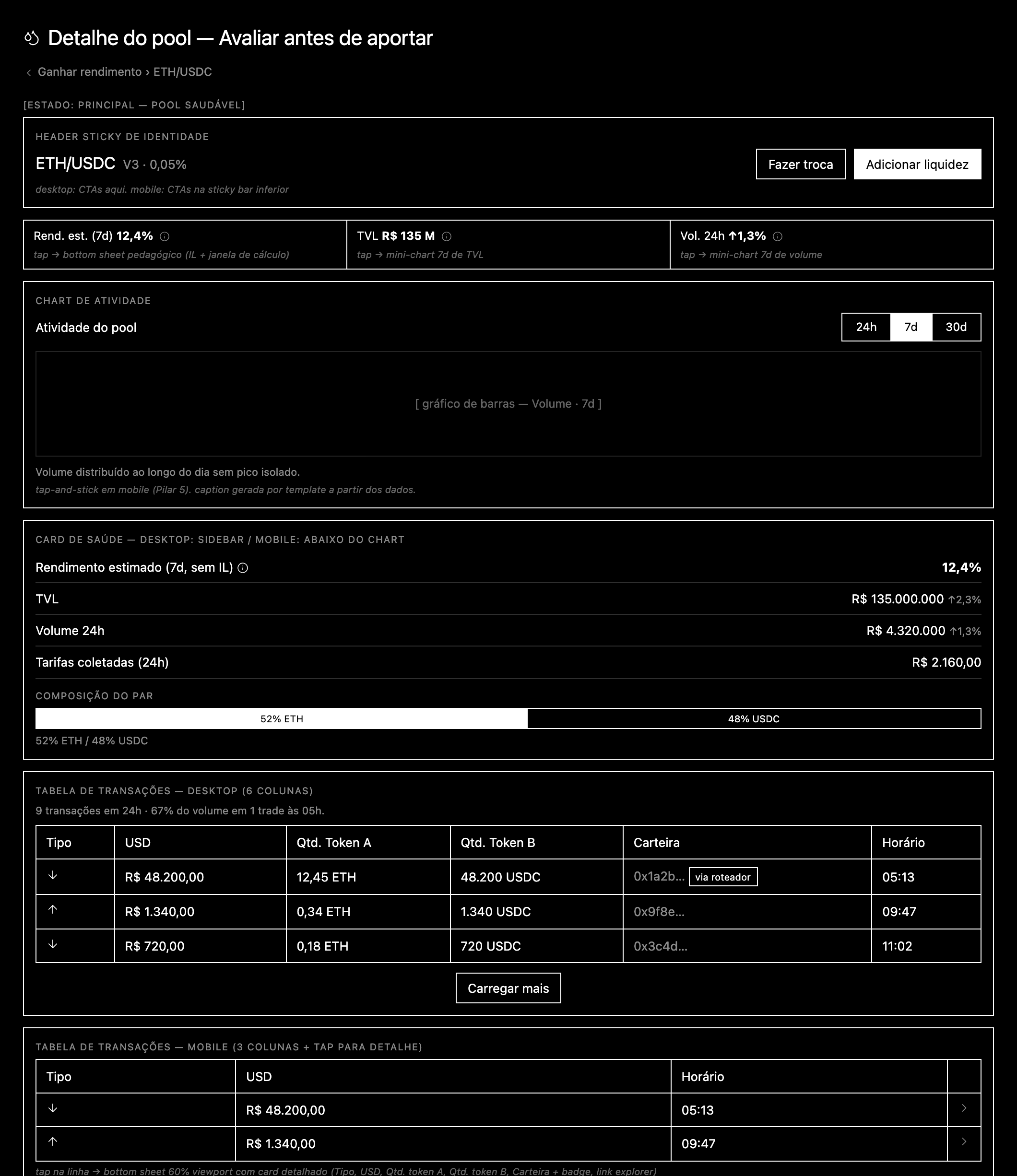Image resolution: width=1017 pixels, height=1176 pixels.
Task: Click down arrow in desktop row R$ 48.200,00
Action: pos(53,875)
